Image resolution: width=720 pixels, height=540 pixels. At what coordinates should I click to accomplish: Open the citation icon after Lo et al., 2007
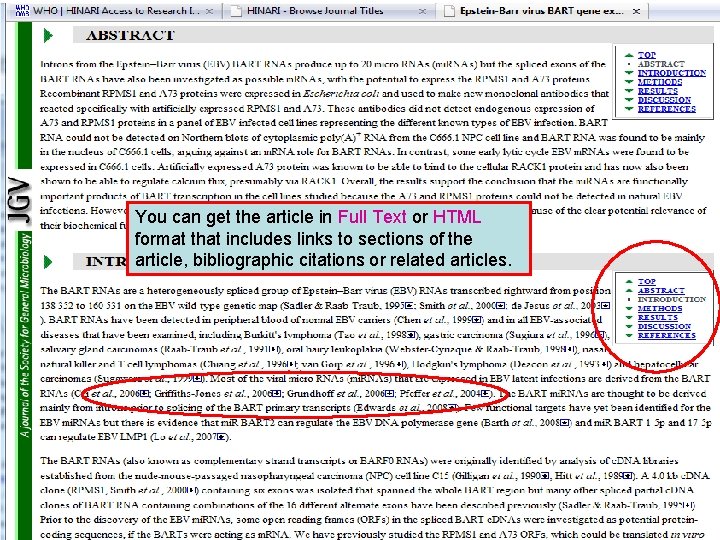[x=221, y=437]
